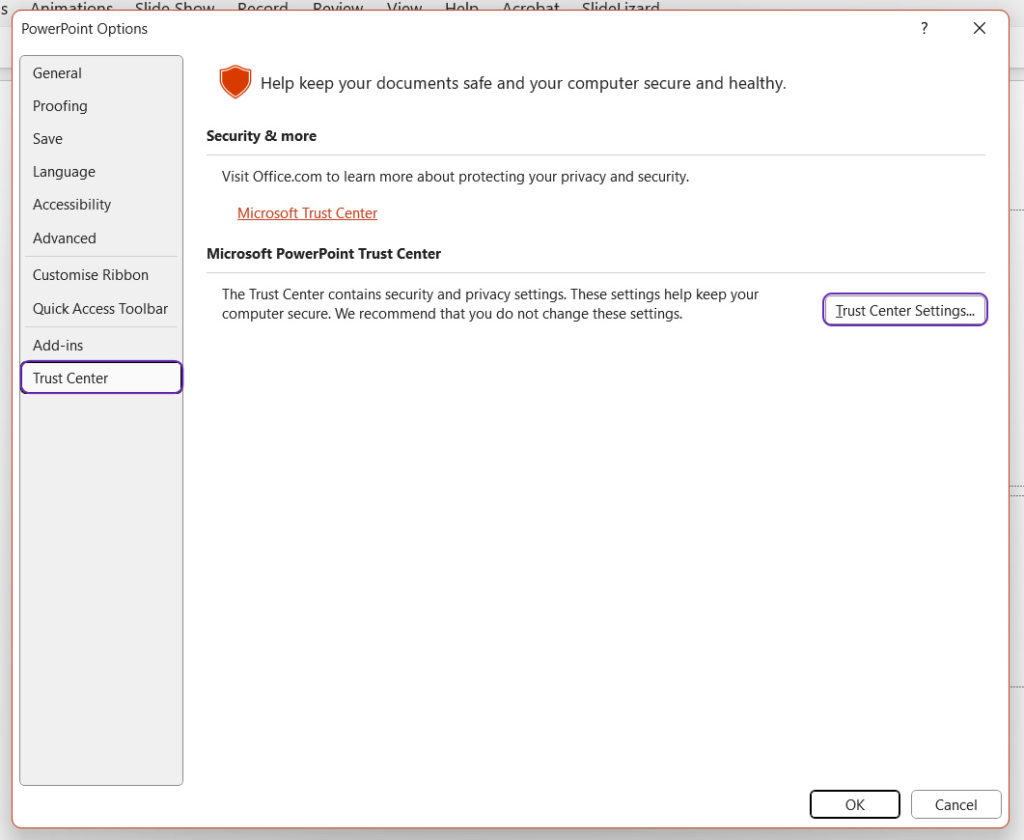Select Quick Access Toolbar category
Viewport: 1024px width, 840px height.
(101, 309)
